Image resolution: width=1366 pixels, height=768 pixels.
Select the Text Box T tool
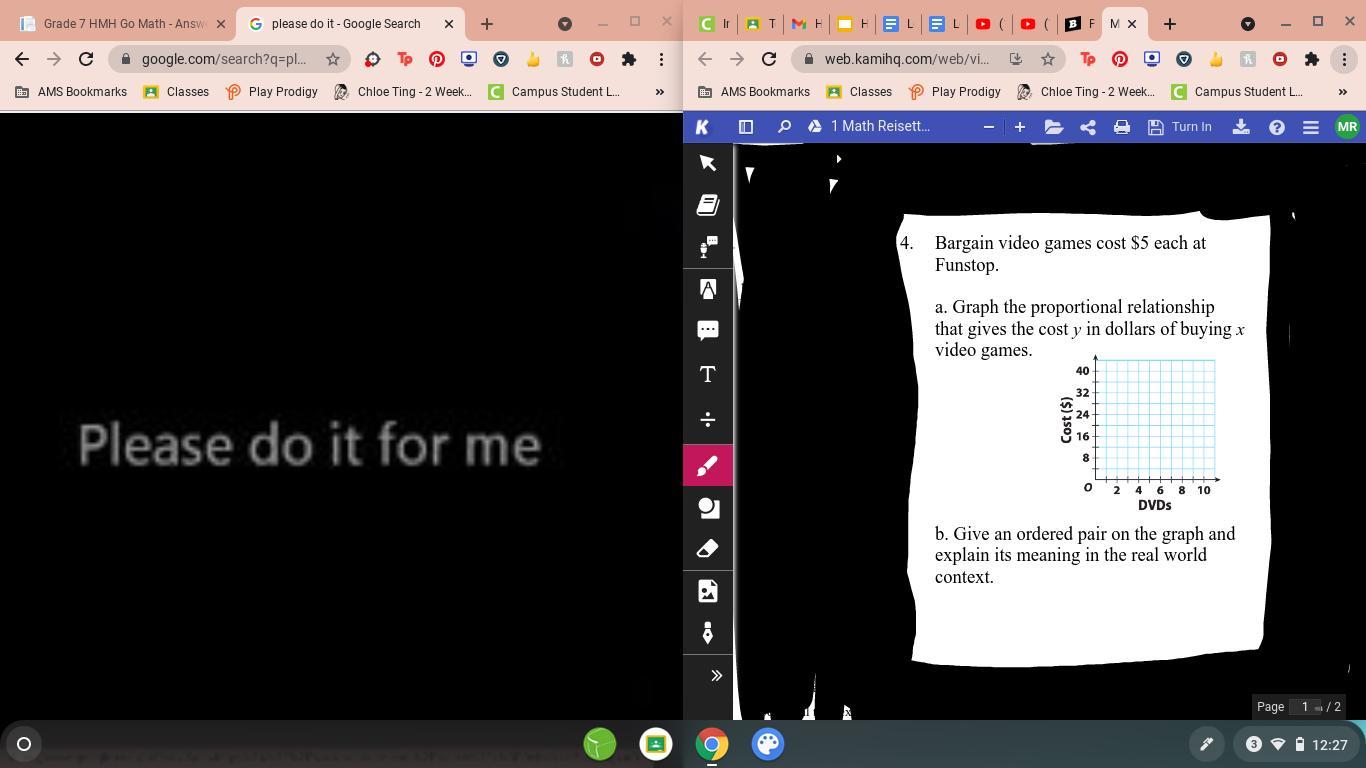click(x=708, y=375)
